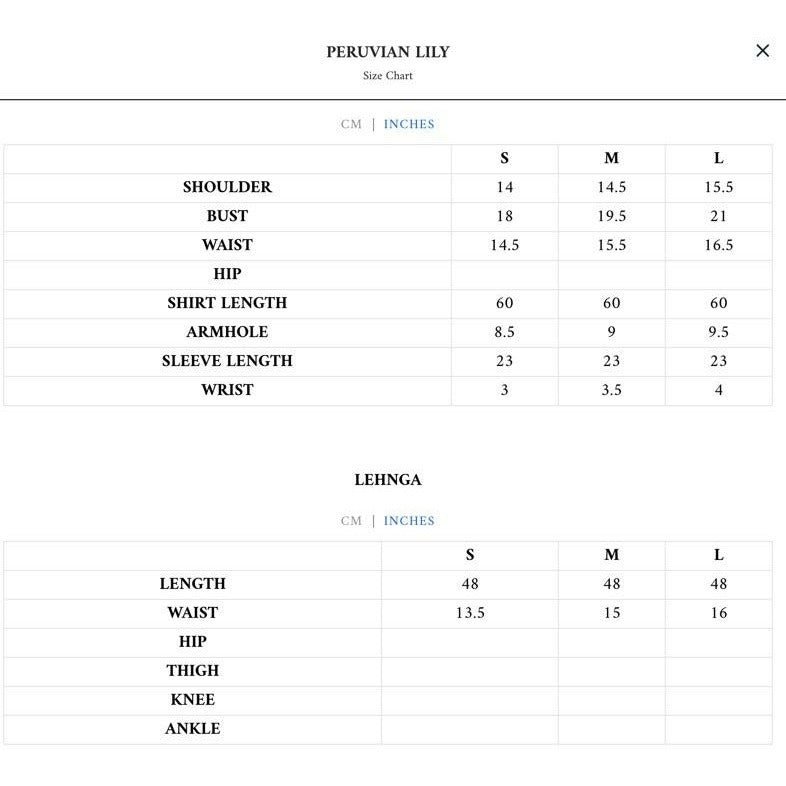This screenshot has width=786, height=786.
Task: Select INCHES above the shirt measurements table
Action: [409, 125]
